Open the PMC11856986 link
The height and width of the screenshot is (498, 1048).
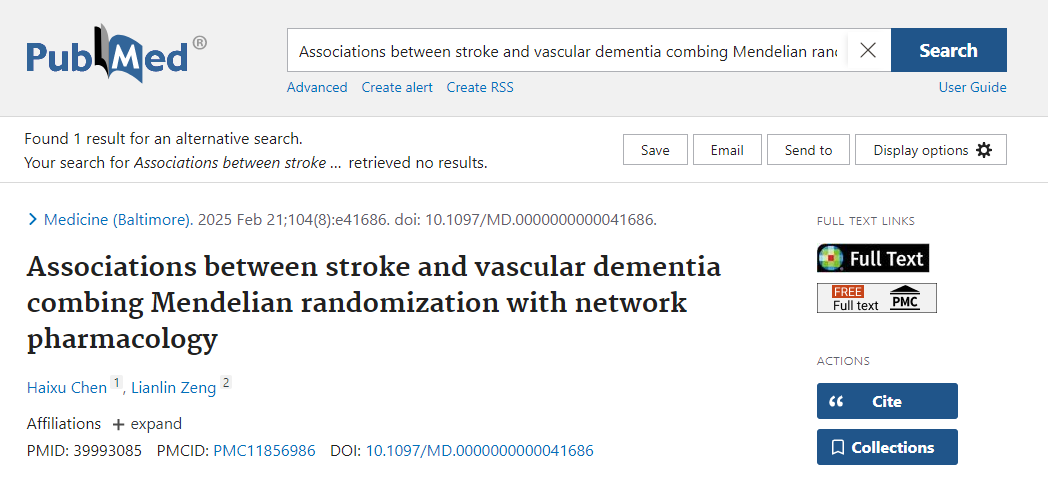click(264, 451)
